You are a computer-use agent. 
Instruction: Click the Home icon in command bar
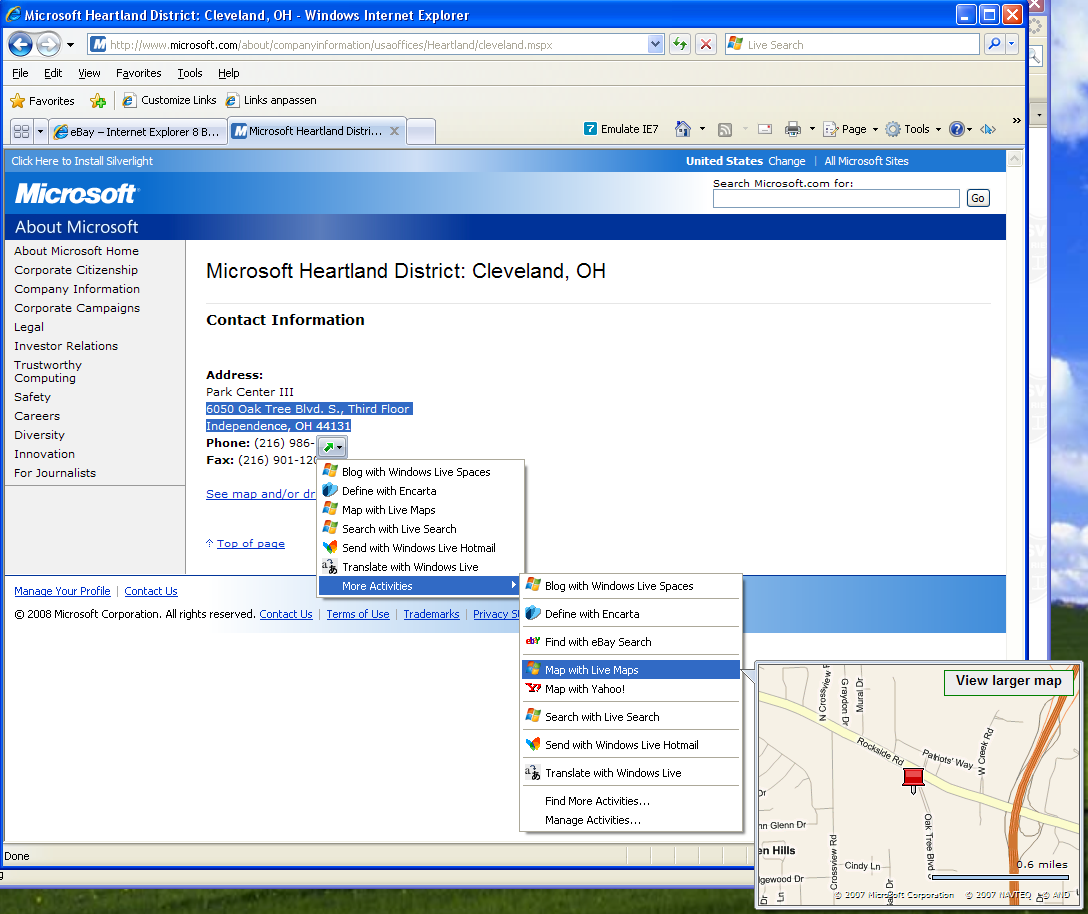(x=683, y=129)
